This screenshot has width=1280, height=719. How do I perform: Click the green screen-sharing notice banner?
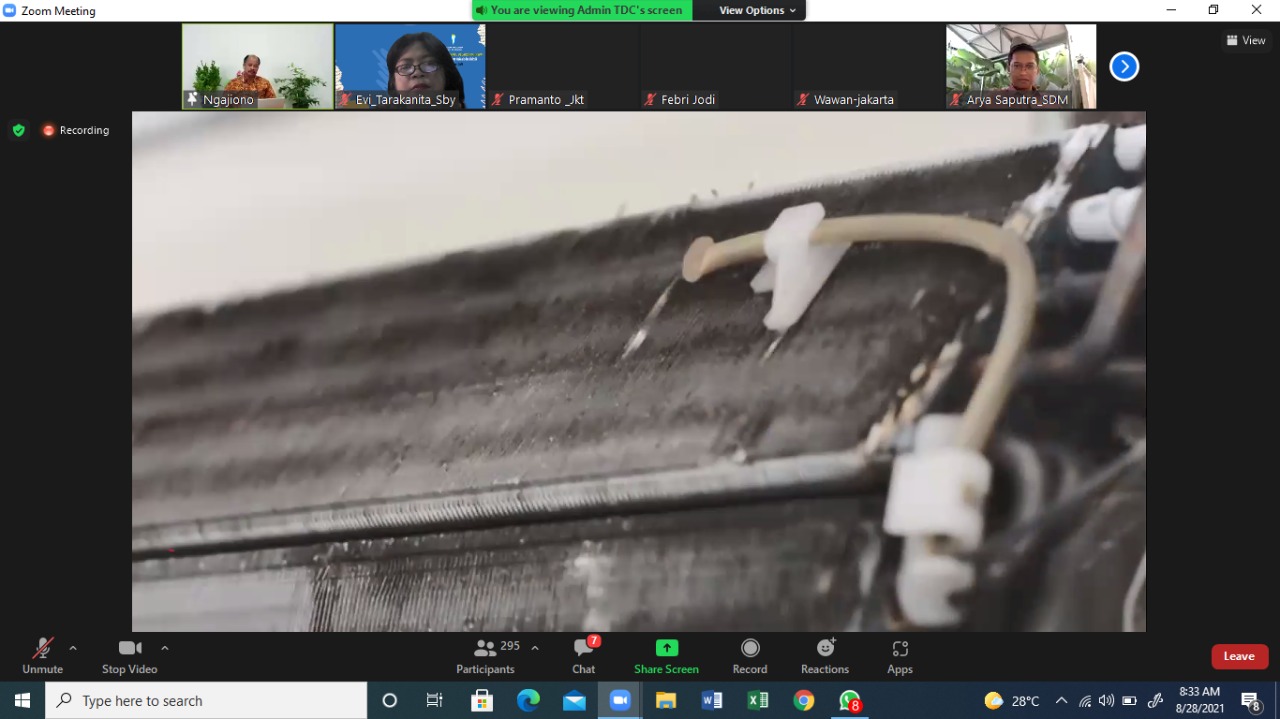[x=582, y=10]
